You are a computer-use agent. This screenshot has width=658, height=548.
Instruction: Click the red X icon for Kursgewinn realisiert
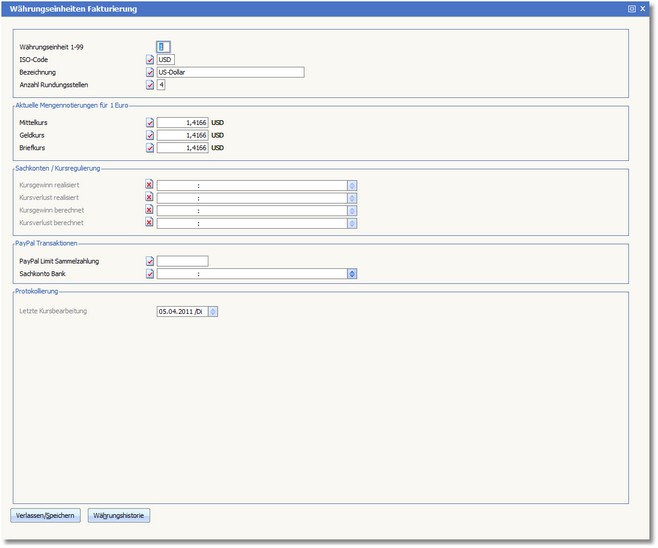150,185
